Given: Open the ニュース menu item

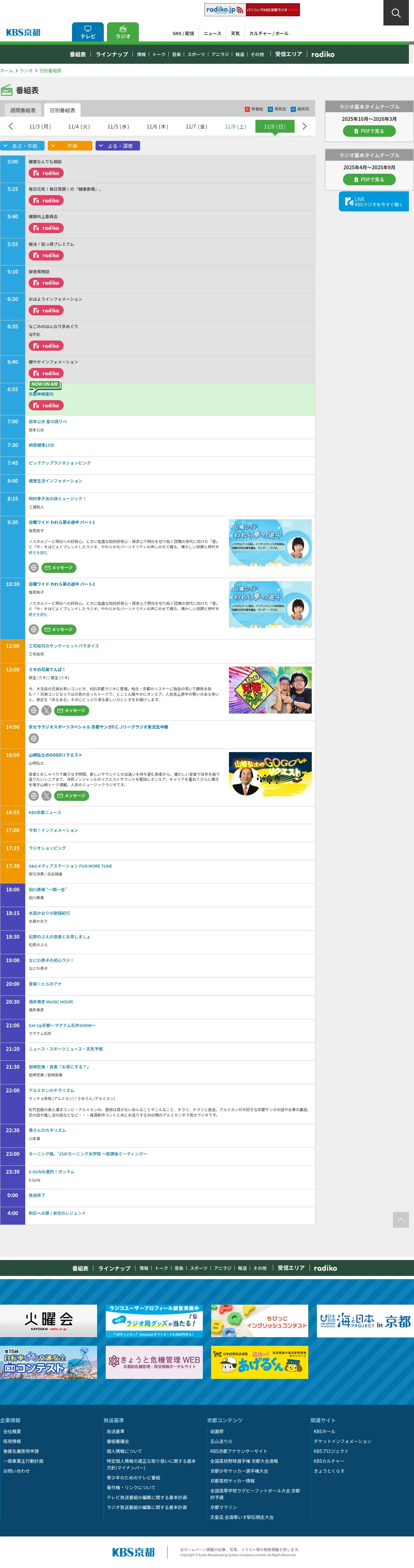Looking at the screenshot, I should (212, 33).
